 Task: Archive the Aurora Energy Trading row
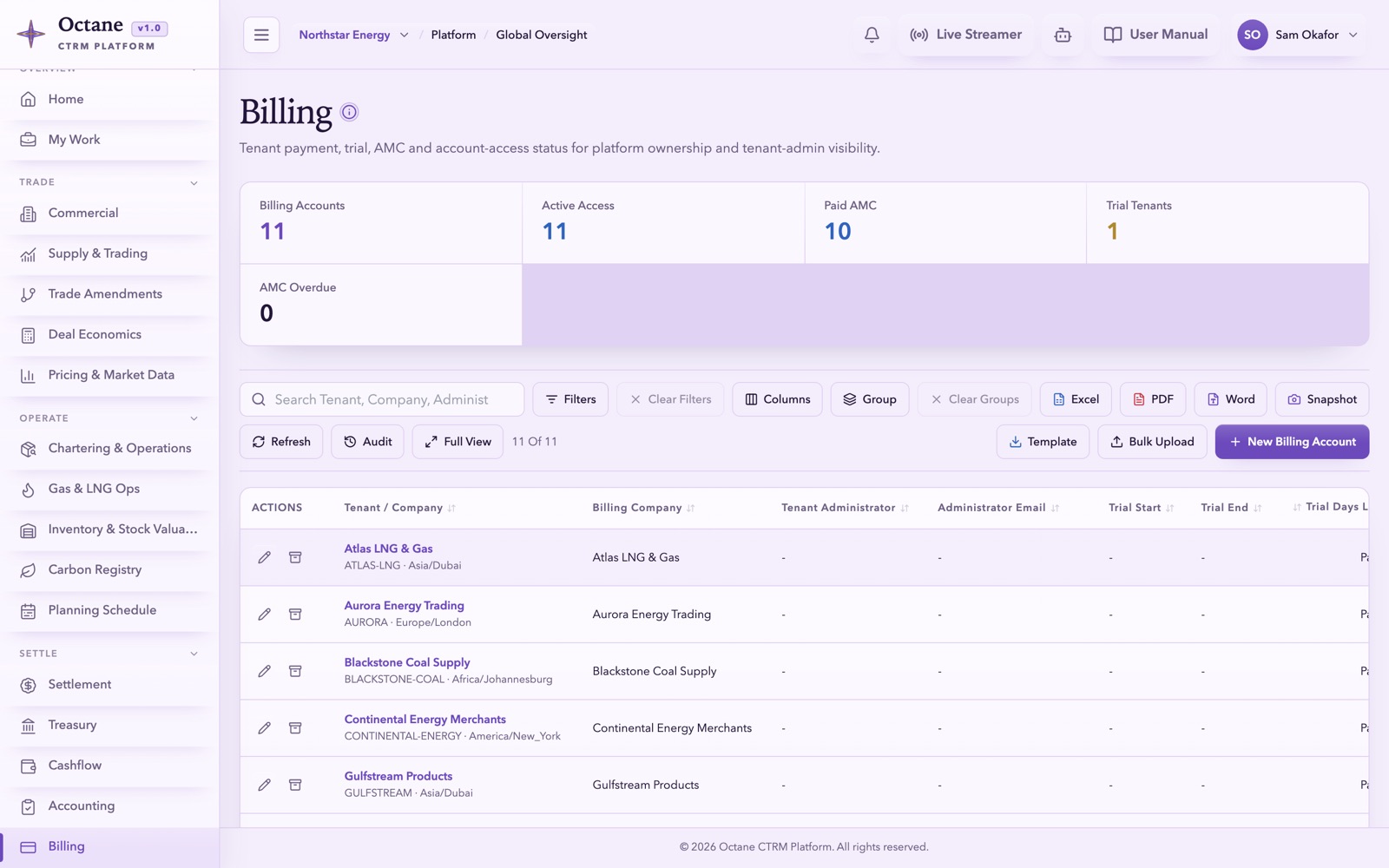pyautogui.click(x=295, y=615)
